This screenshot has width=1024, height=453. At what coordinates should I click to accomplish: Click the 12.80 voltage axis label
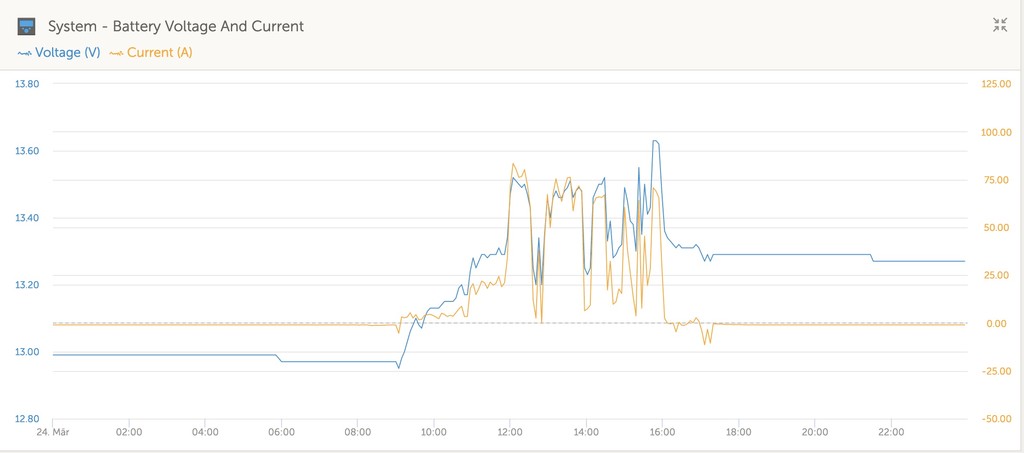point(27,419)
